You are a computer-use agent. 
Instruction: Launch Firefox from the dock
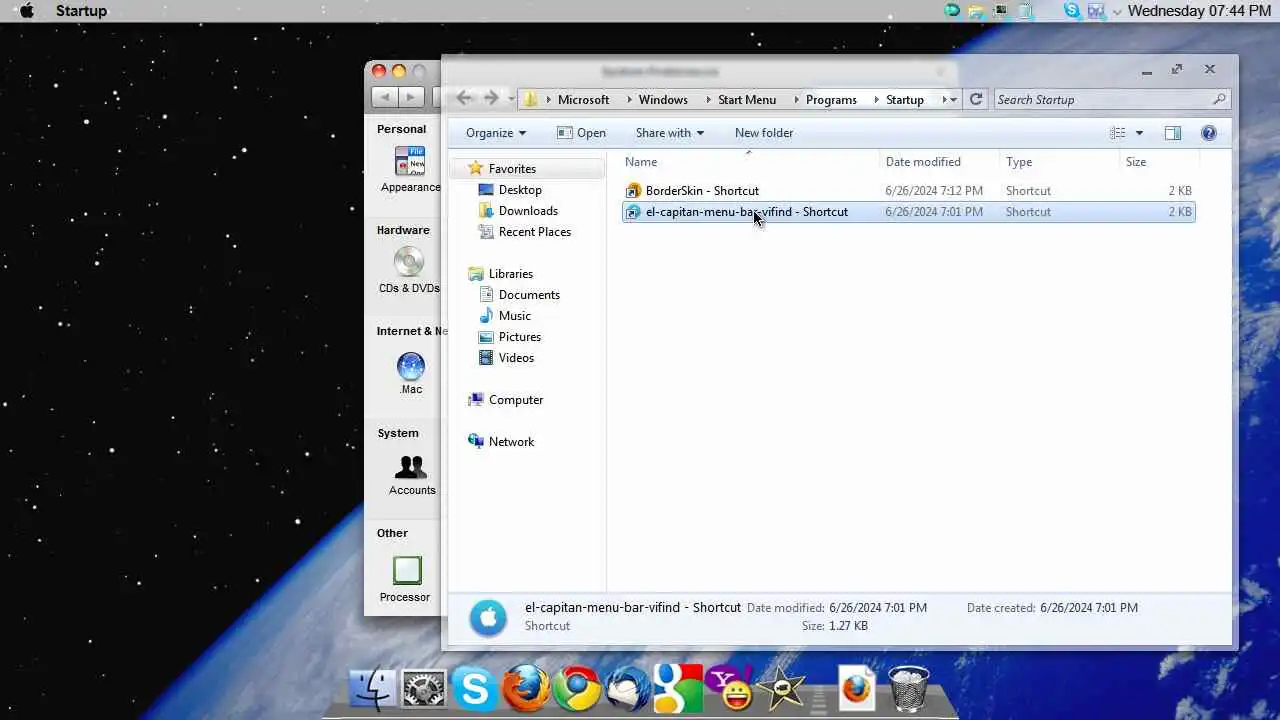pos(526,688)
